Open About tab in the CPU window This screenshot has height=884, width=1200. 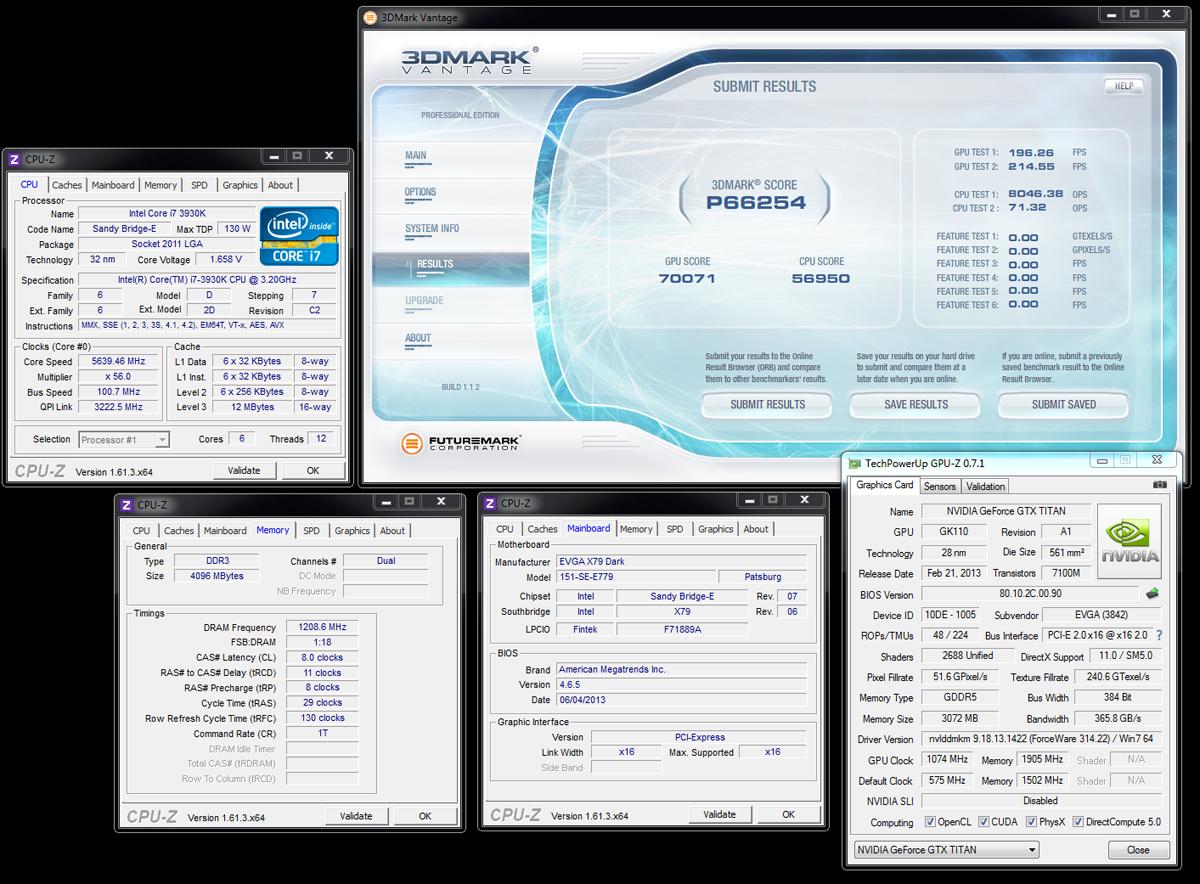(x=281, y=185)
